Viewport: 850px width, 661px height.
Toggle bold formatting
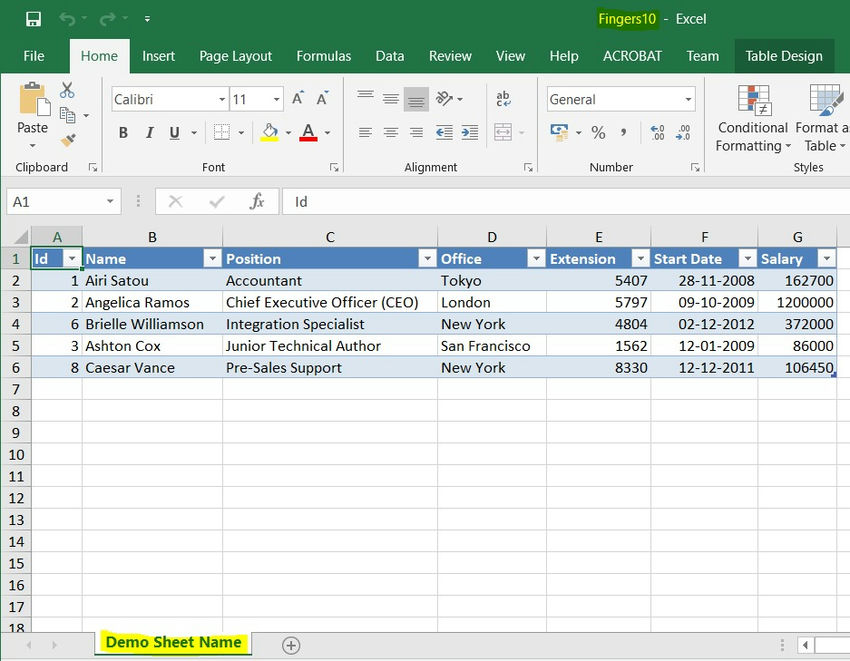(x=123, y=132)
